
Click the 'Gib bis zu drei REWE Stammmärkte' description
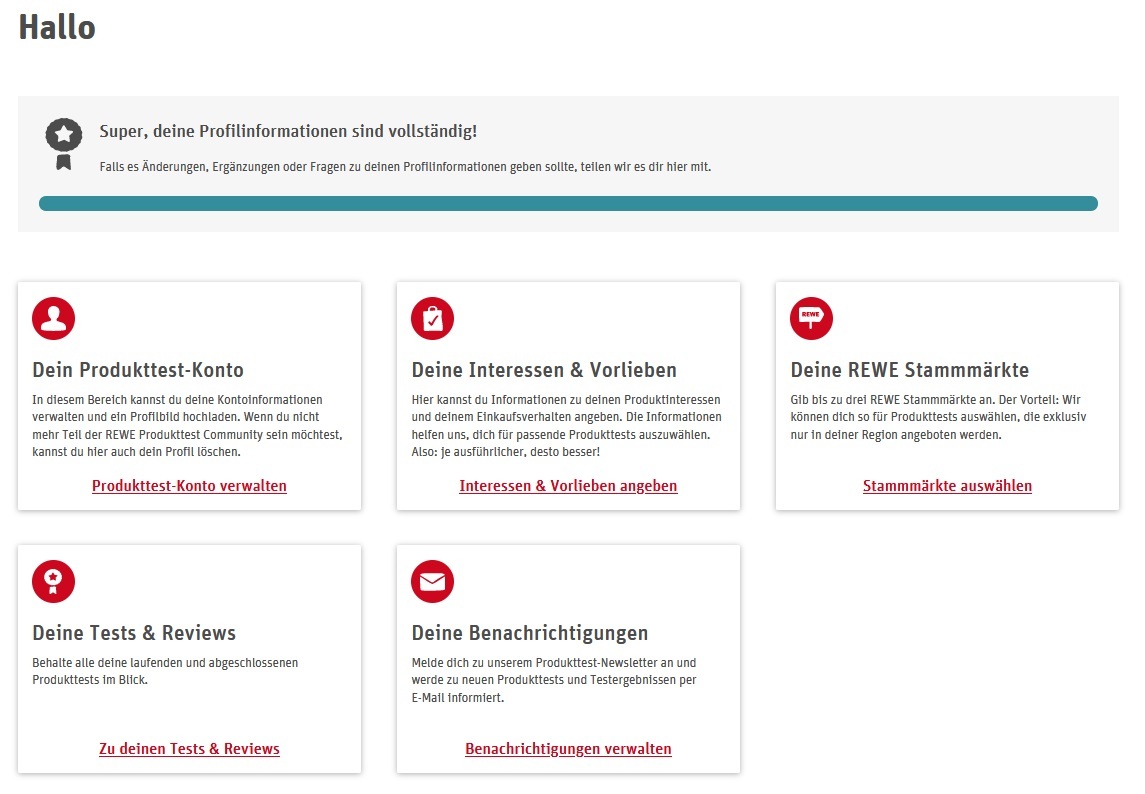(x=938, y=417)
